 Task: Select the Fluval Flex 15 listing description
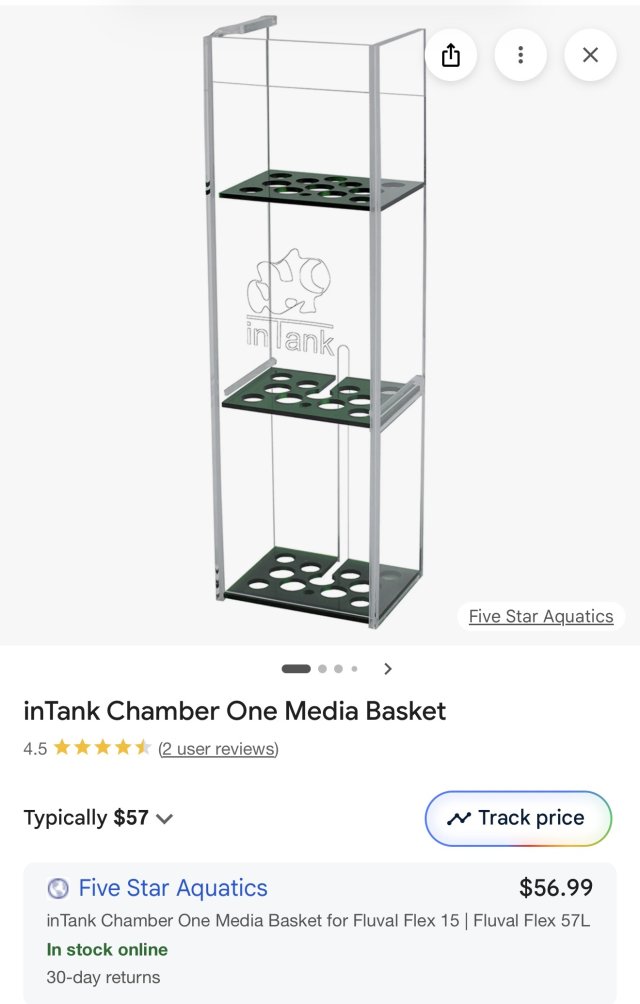point(318,920)
